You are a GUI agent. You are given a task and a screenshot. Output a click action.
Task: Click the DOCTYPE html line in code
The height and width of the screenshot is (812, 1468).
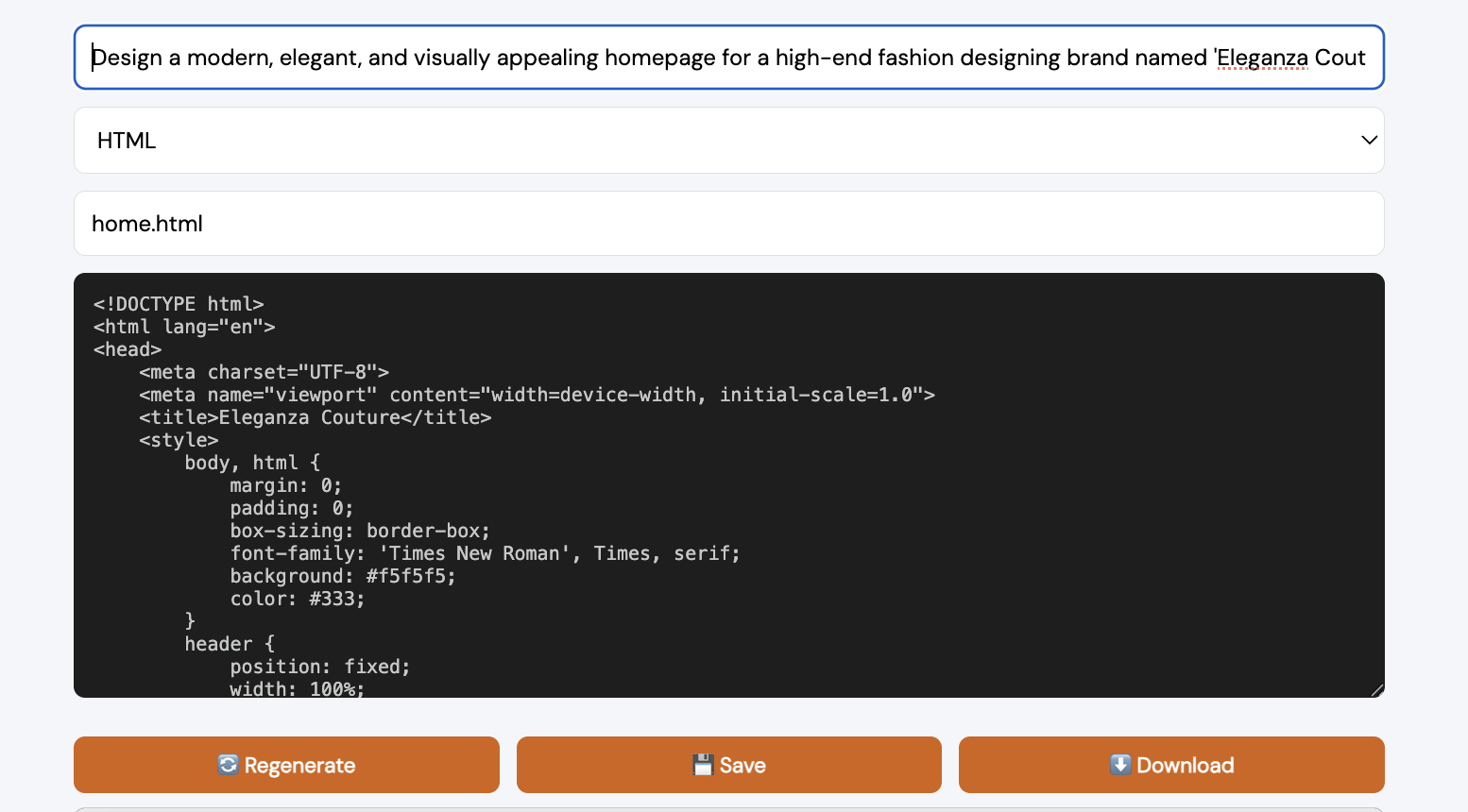point(179,304)
